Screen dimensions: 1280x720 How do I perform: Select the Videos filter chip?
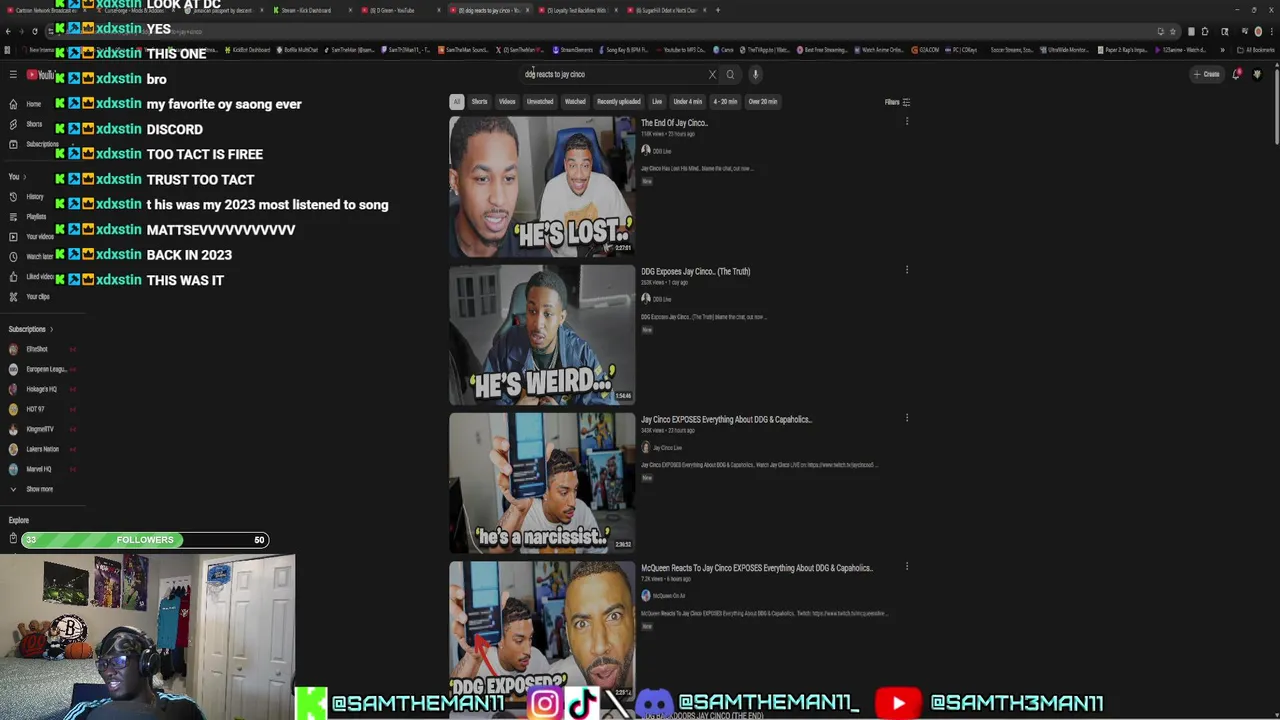coord(507,101)
